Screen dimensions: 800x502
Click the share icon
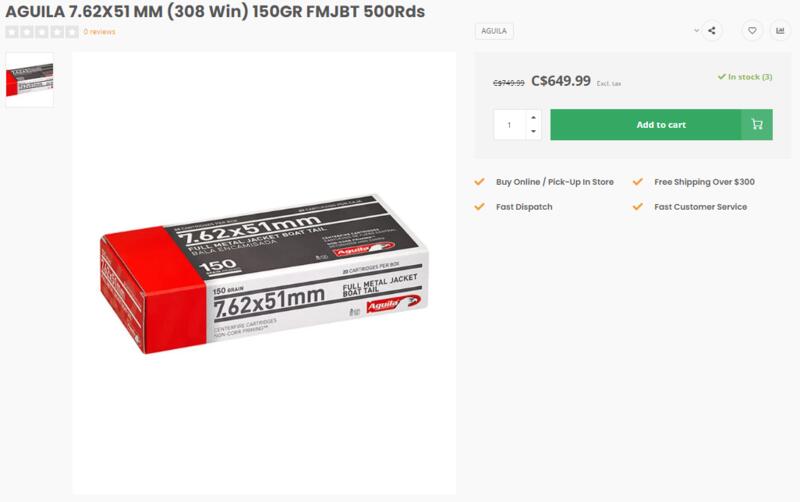click(x=712, y=31)
